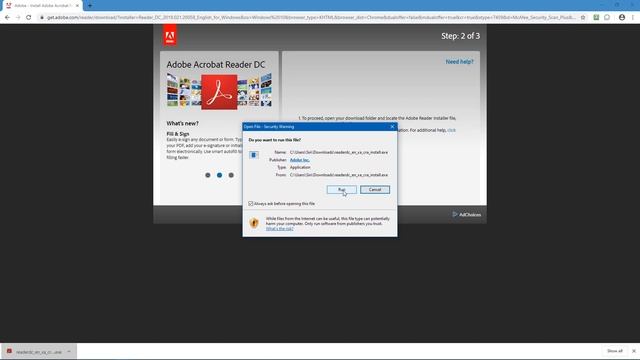The height and width of the screenshot is (360, 640).
Task: Click the Acrobat Reader DC red product icon
Action: 219,92
